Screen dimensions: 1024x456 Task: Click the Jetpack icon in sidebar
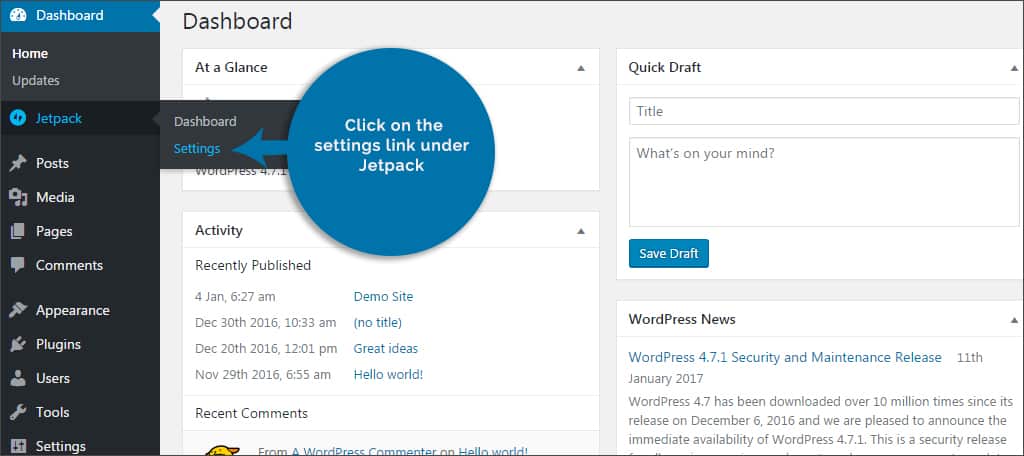coord(17,118)
